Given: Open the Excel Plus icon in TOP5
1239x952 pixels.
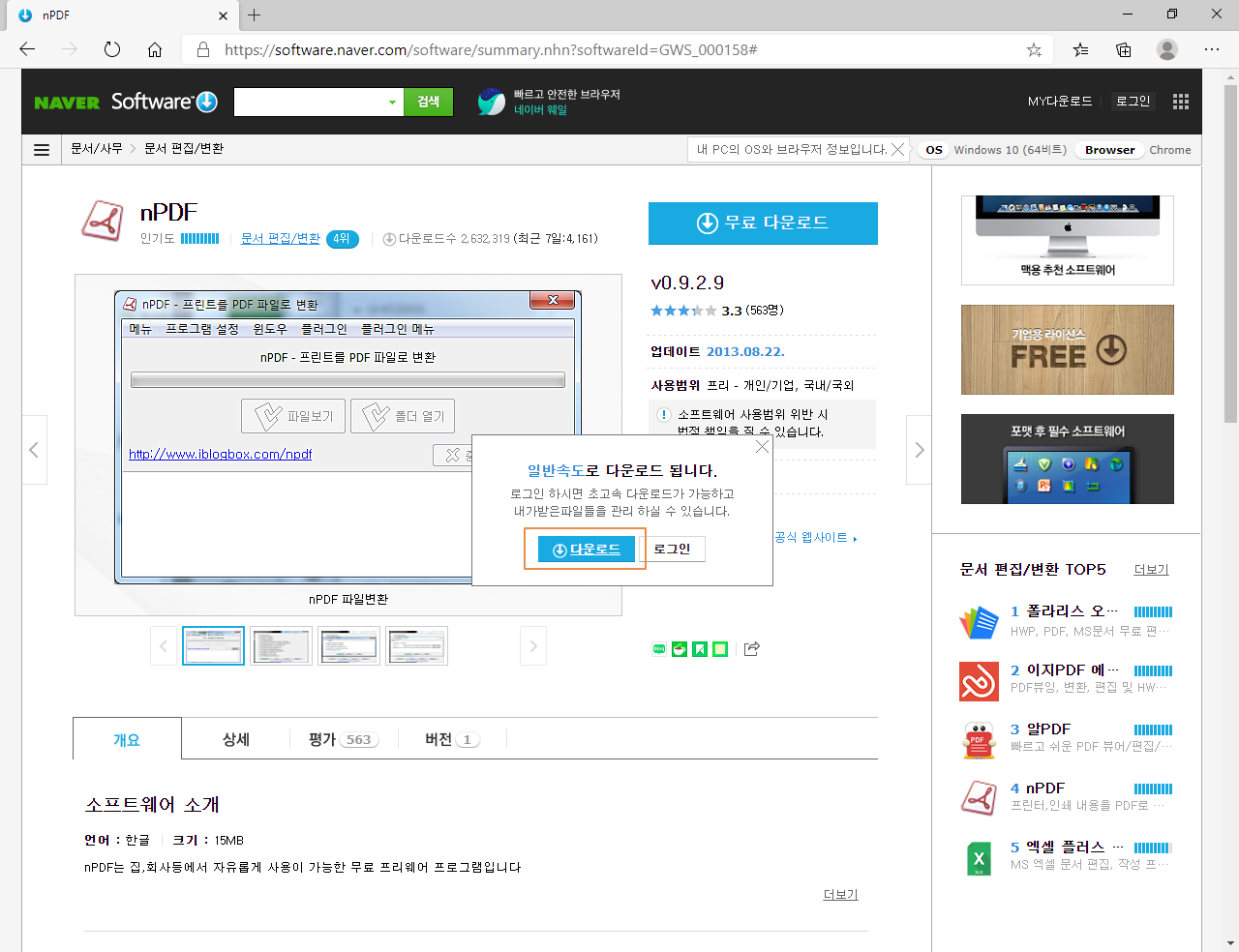Looking at the screenshot, I should tap(979, 858).
